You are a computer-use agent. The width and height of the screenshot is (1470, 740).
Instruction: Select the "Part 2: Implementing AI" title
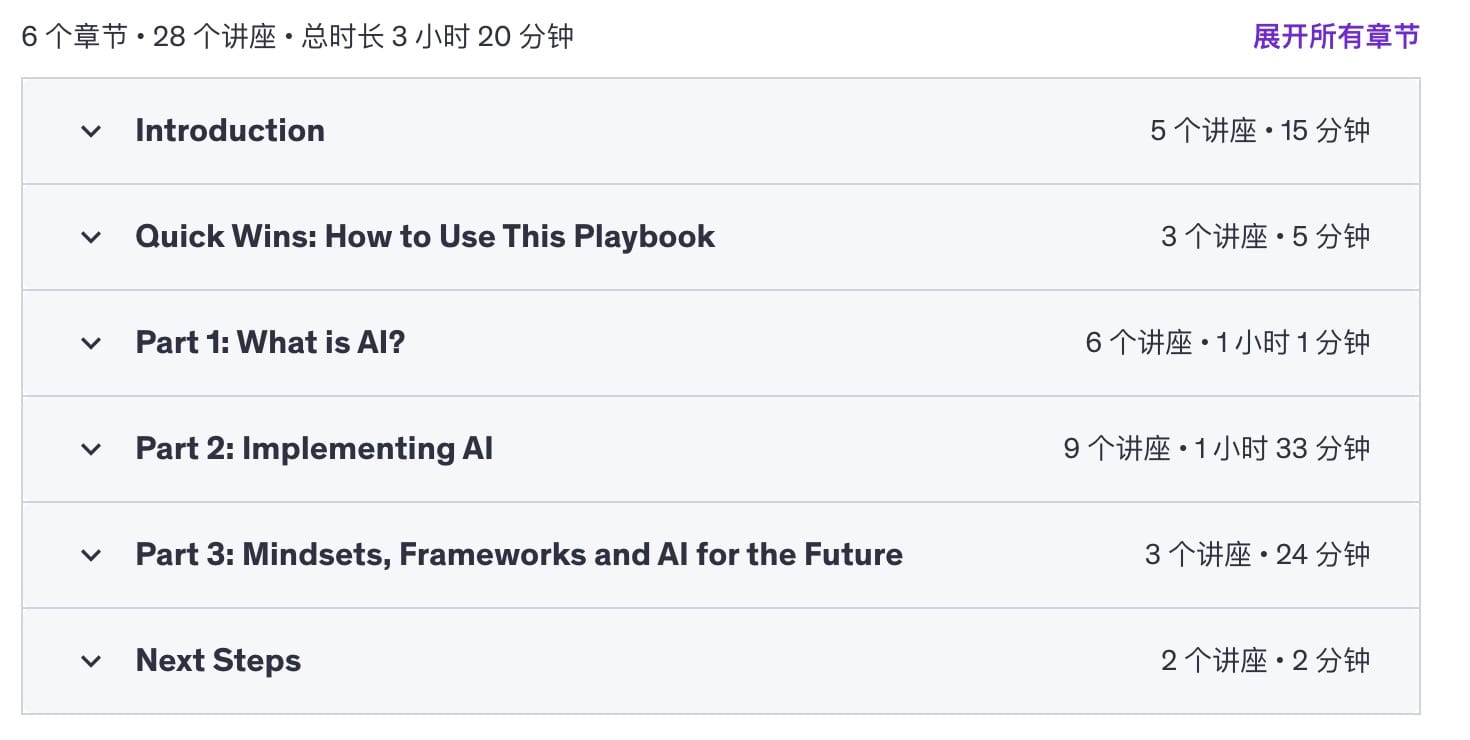pos(314,449)
